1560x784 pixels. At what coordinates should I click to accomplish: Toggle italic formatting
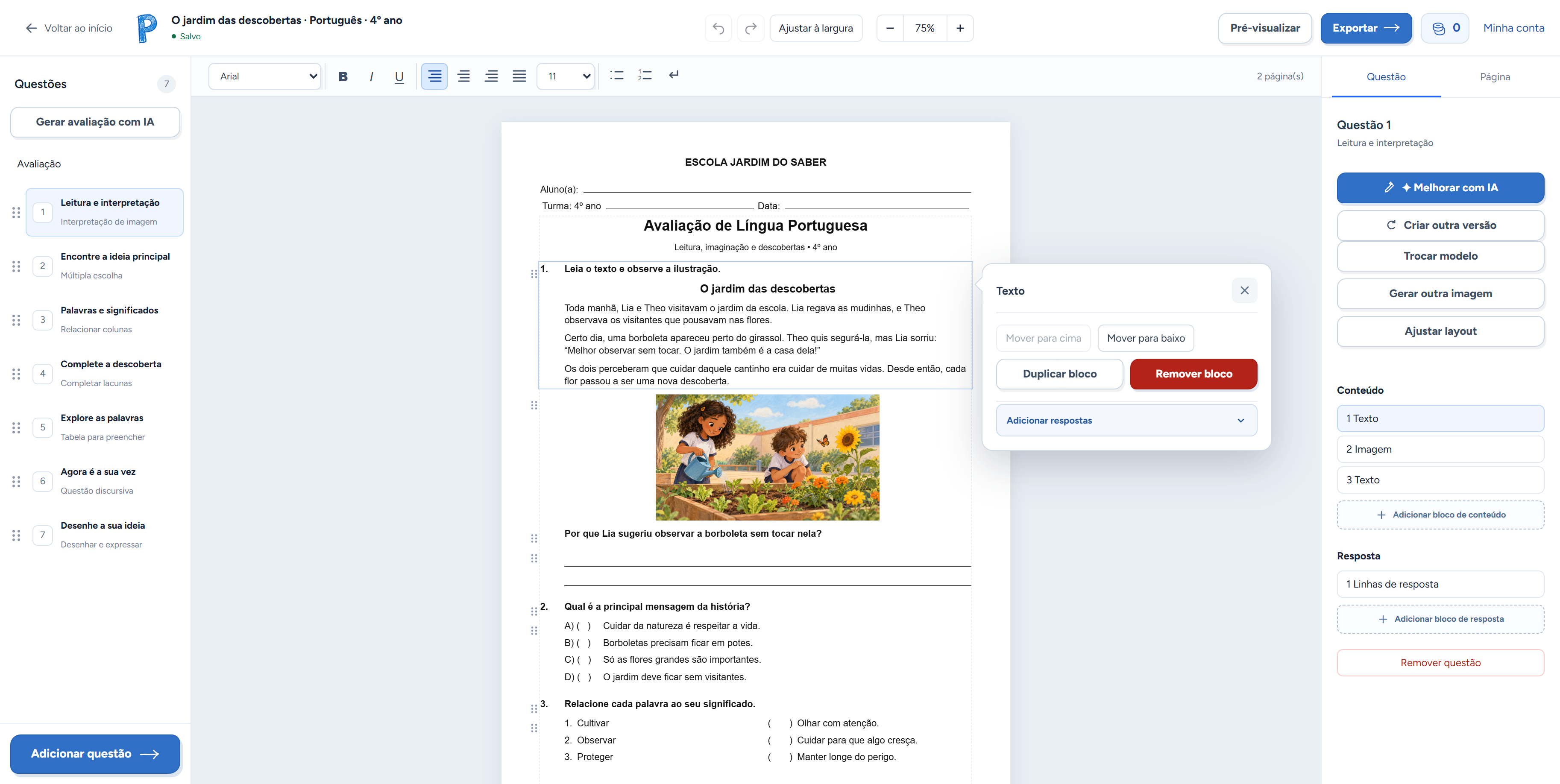coord(371,76)
